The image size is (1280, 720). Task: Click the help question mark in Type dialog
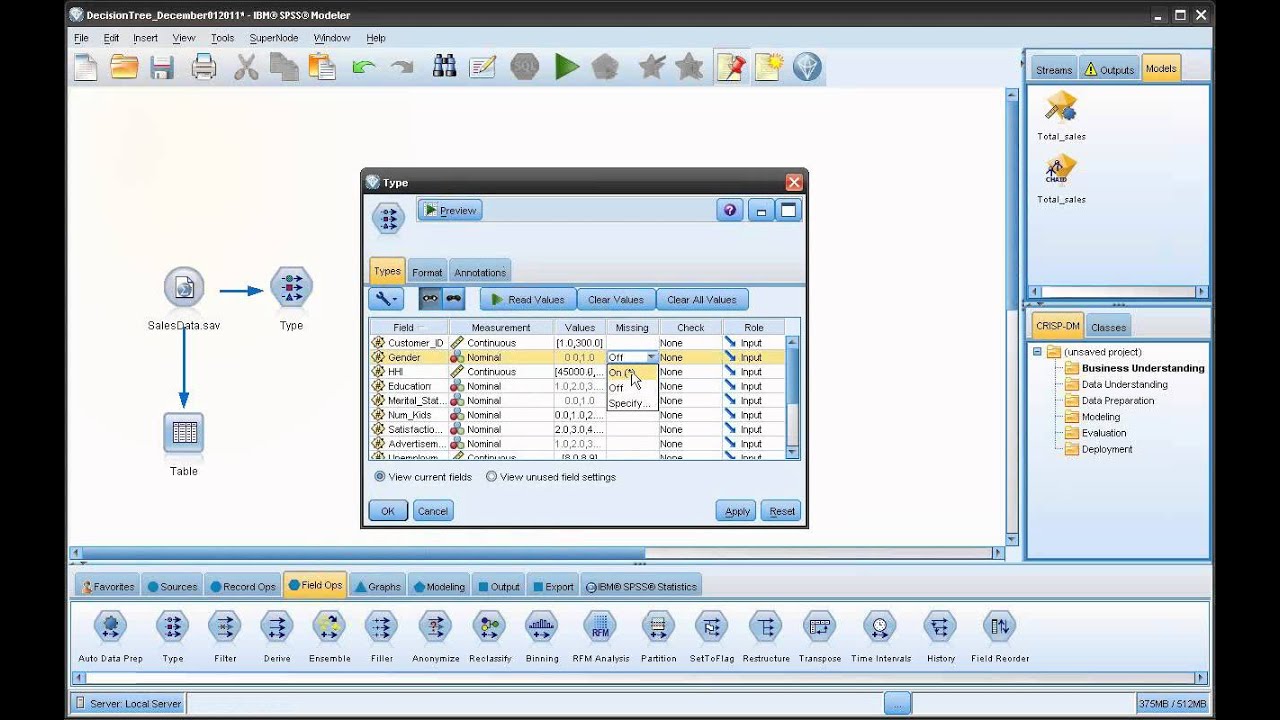coord(730,210)
